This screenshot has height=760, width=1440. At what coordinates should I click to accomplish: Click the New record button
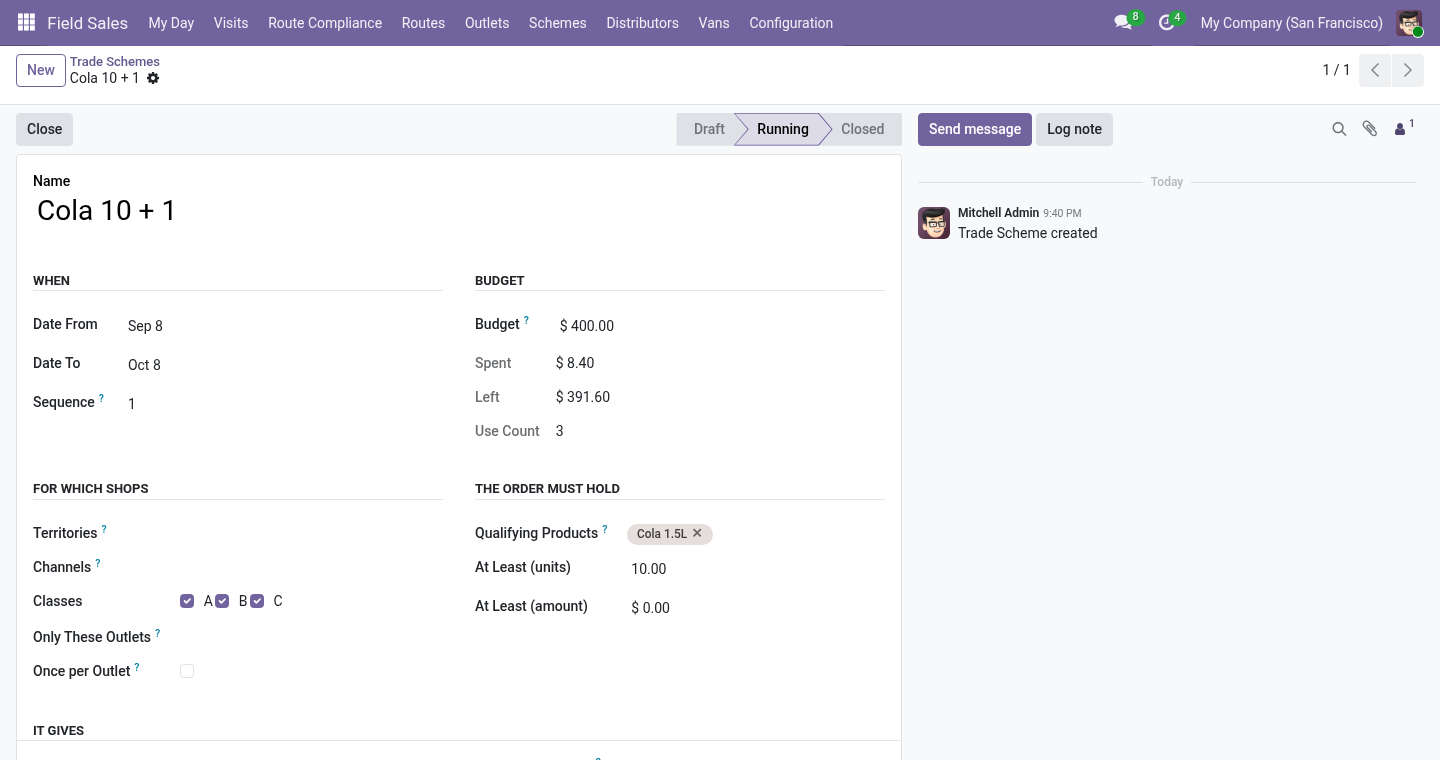[x=41, y=70]
